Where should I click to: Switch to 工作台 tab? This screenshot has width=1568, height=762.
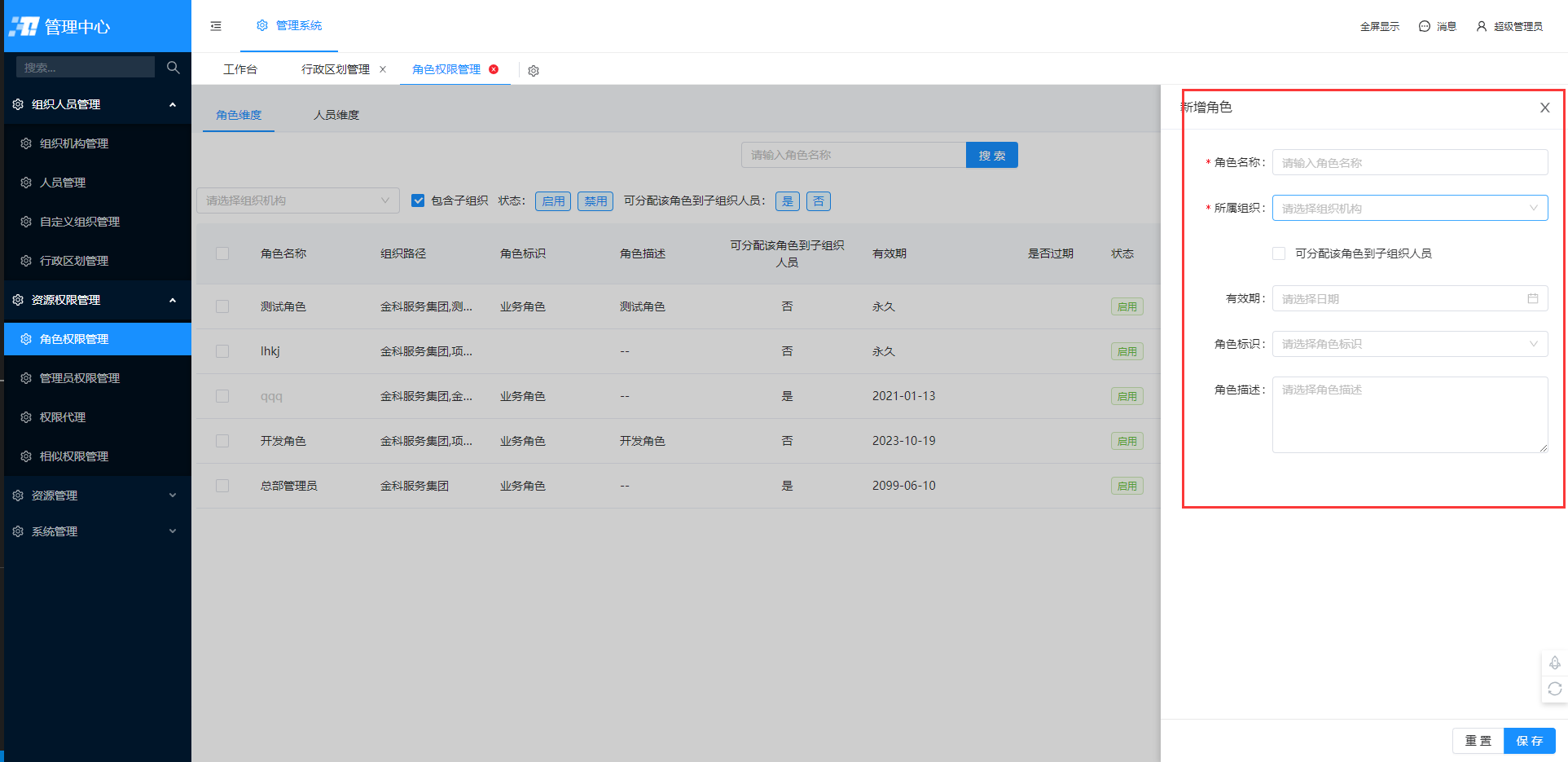click(240, 69)
